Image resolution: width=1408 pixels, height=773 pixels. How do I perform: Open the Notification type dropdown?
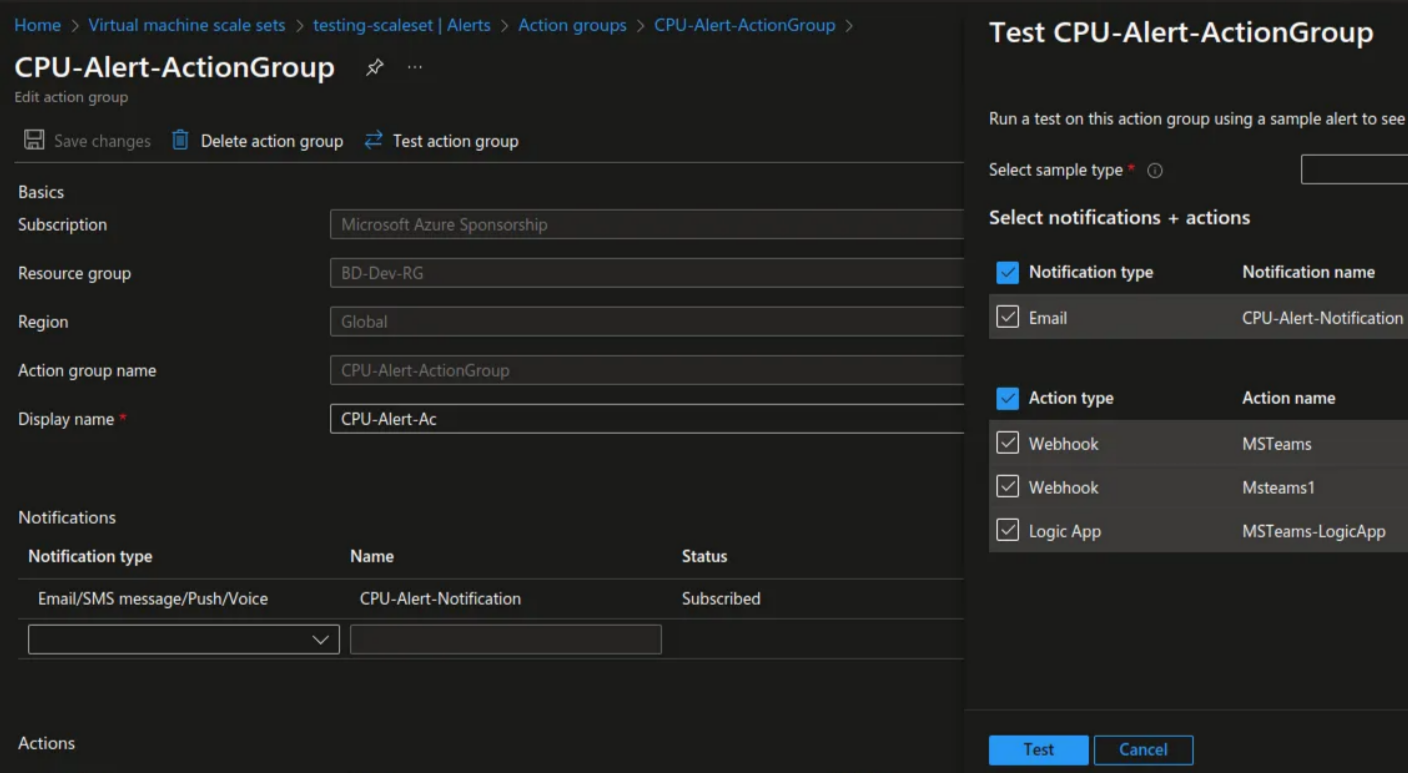click(183, 640)
